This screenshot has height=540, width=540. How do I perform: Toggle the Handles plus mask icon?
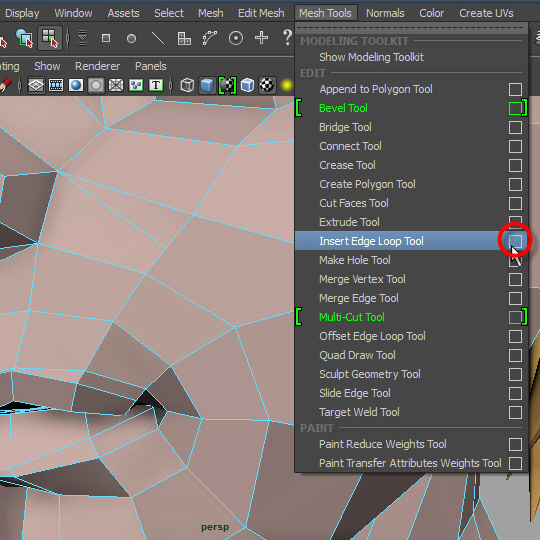(x=261, y=38)
